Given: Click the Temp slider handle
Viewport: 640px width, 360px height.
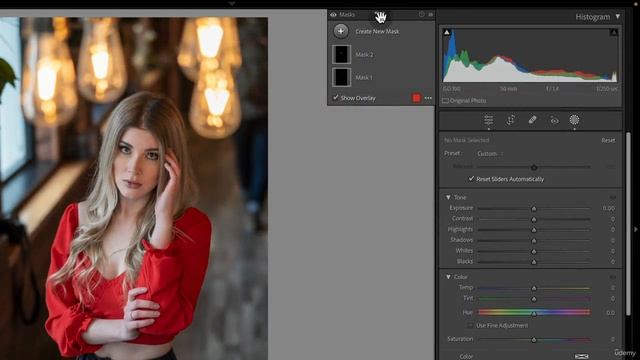Looking at the screenshot, I should [x=534, y=288].
